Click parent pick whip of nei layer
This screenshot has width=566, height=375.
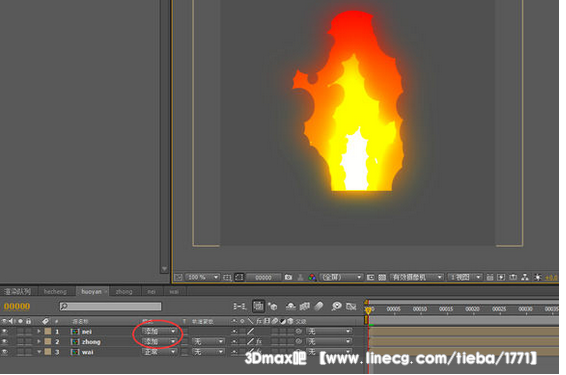click(299, 331)
